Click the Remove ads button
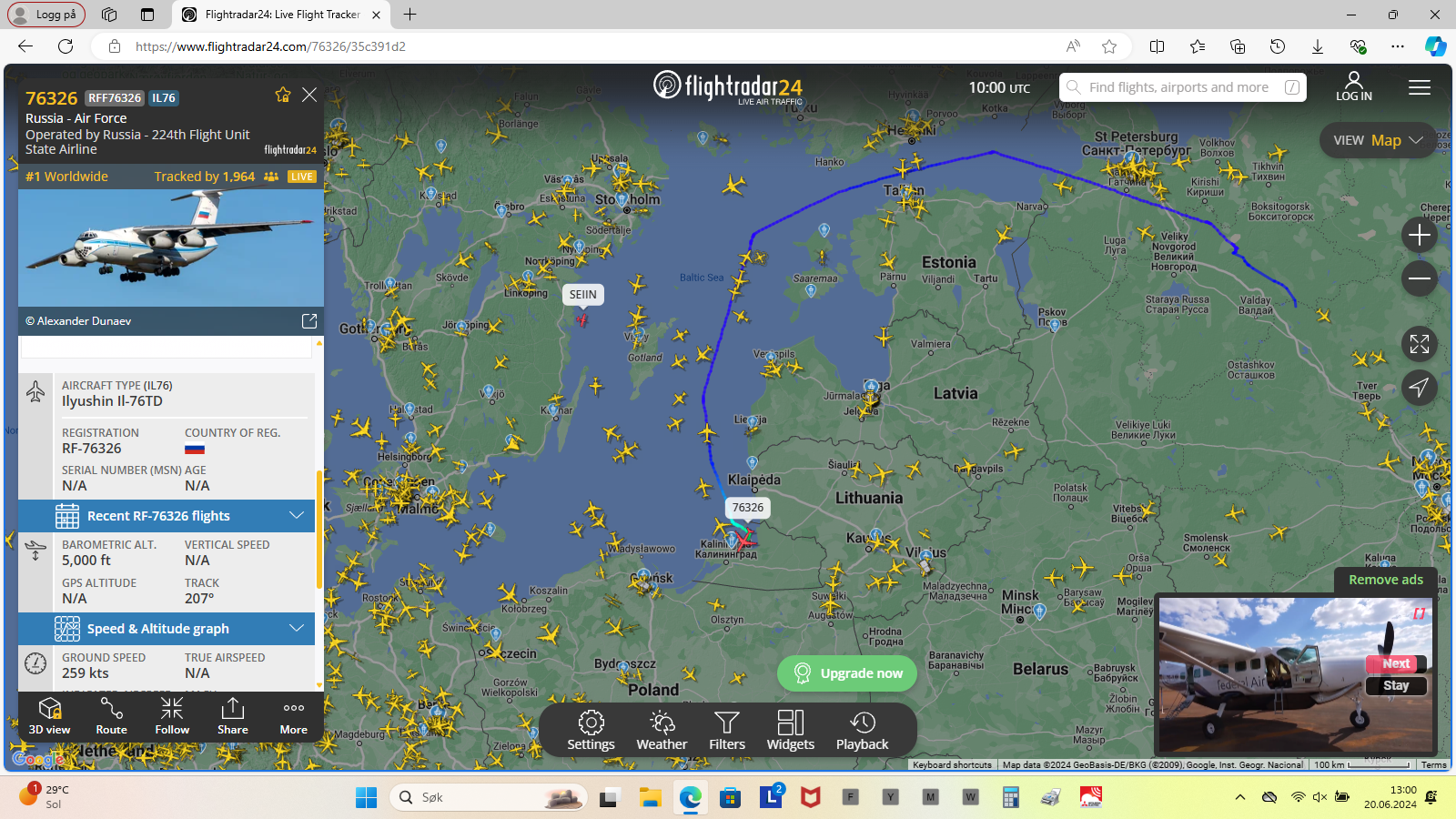 (x=1385, y=580)
